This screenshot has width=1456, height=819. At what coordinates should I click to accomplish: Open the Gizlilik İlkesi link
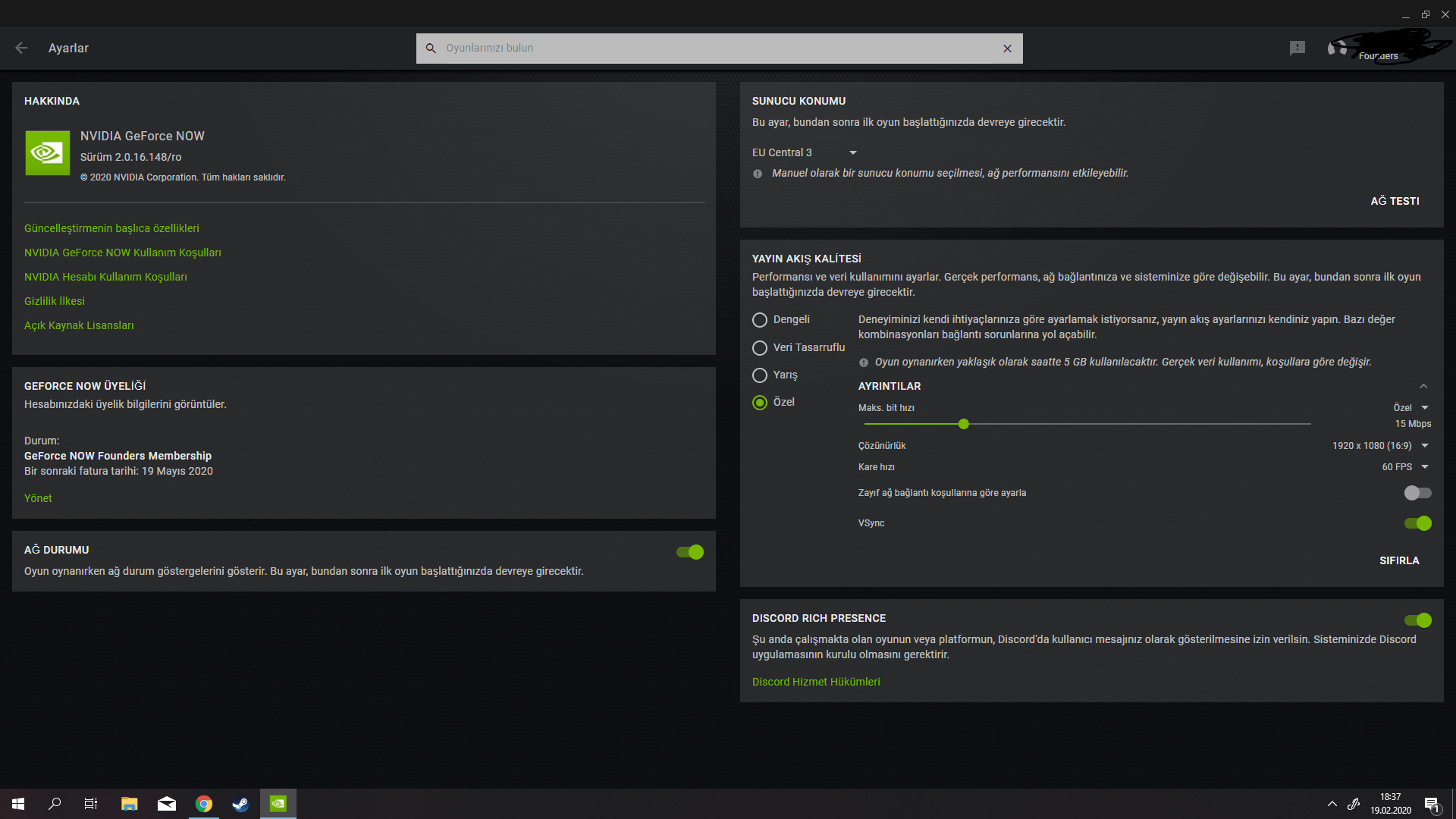(x=55, y=301)
